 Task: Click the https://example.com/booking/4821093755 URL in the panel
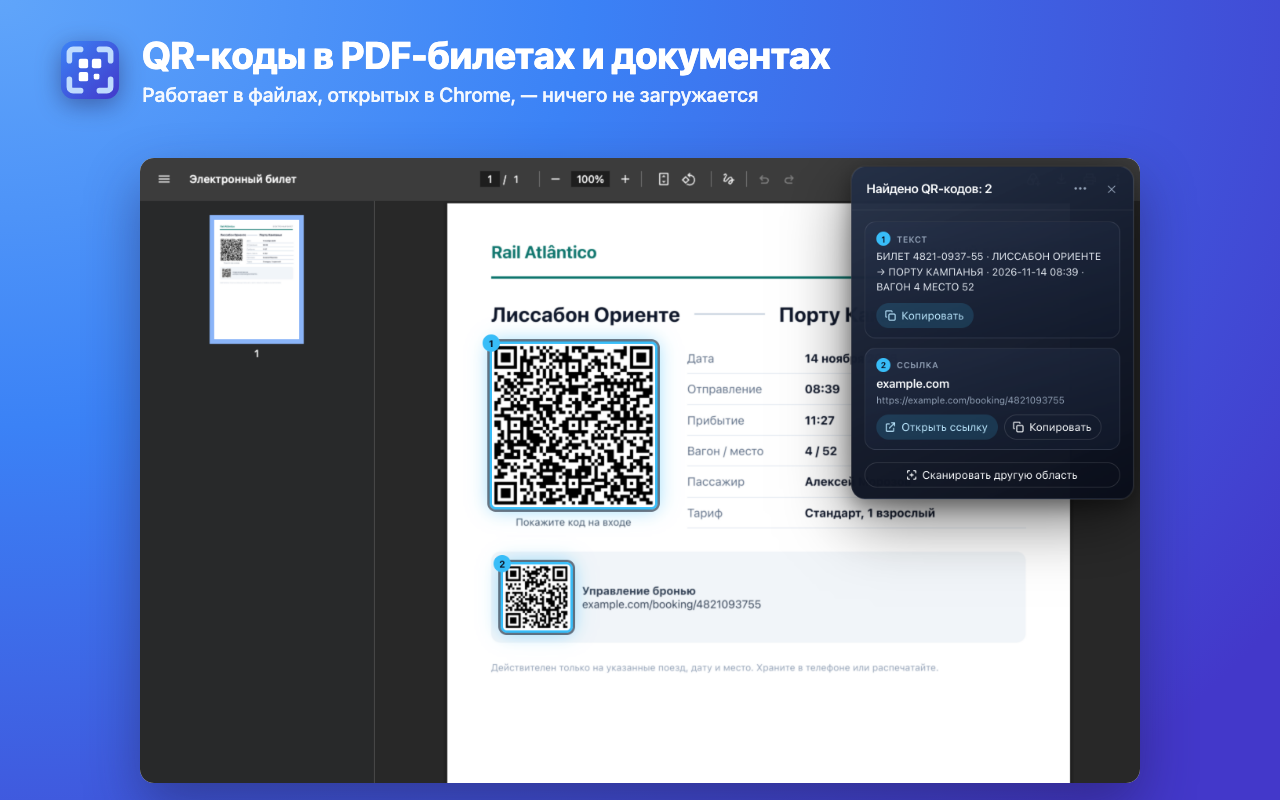(970, 400)
